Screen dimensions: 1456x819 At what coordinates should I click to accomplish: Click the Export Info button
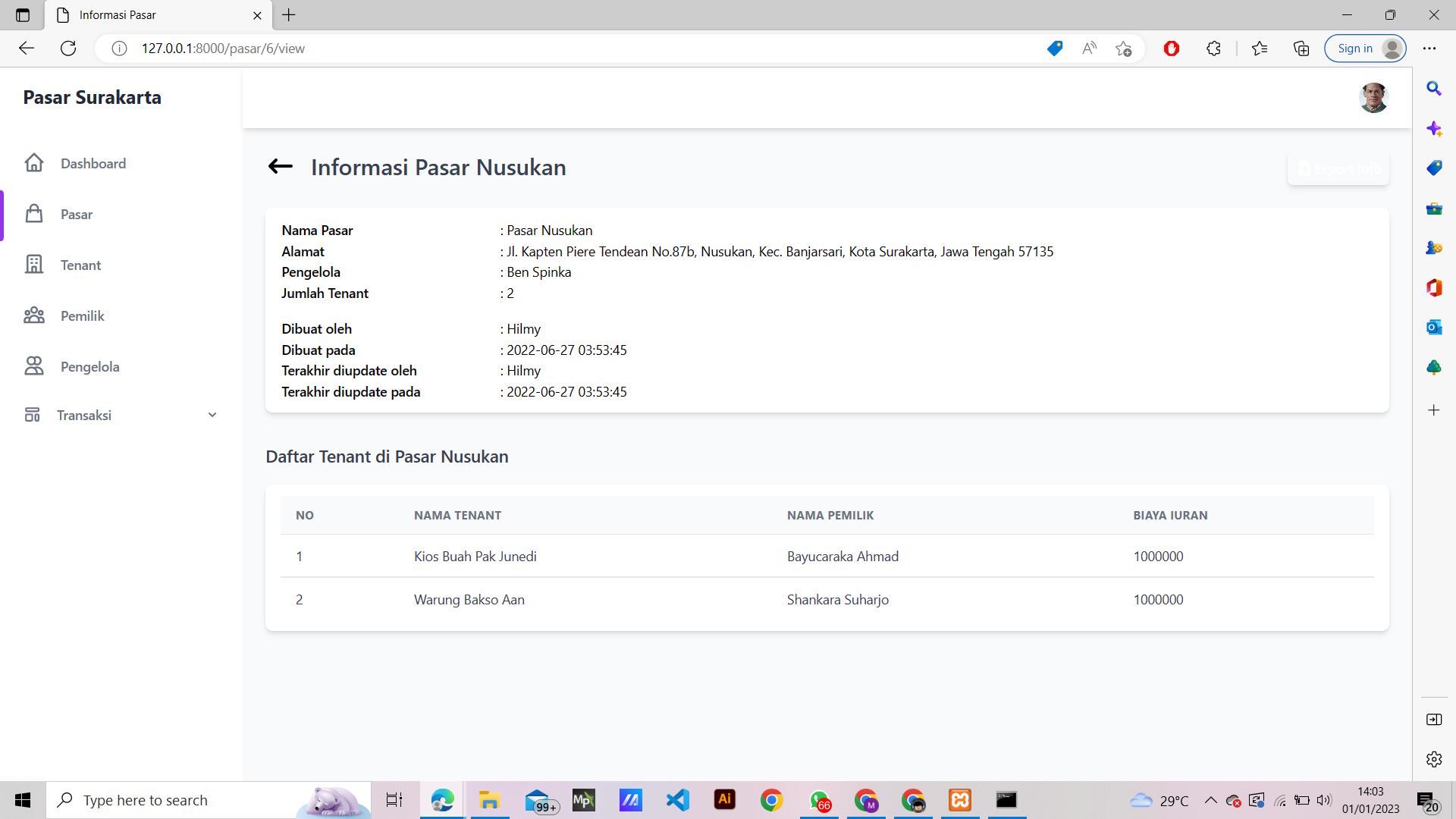coord(1338,169)
